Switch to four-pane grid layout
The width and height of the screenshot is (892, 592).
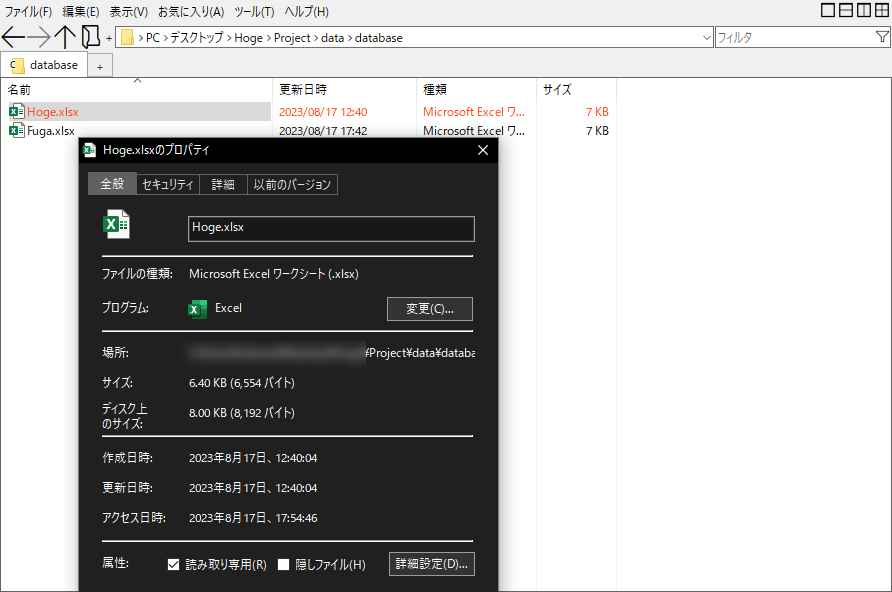tap(881, 10)
